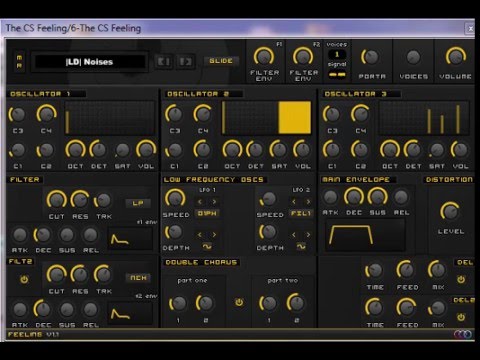Toggle the signal routing indicator

(x=337, y=75)
